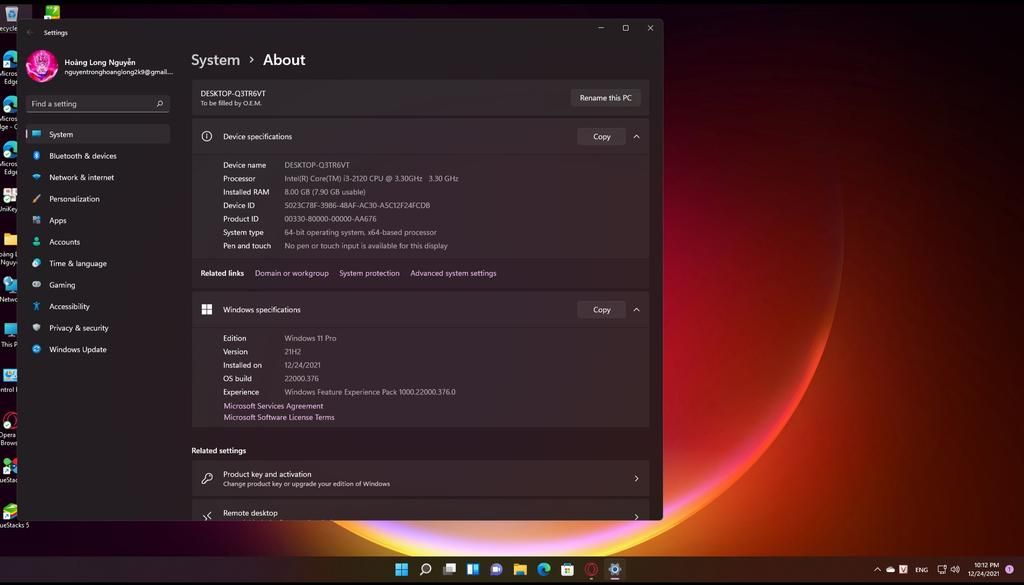Open volume control in system tray

point(955,569)
